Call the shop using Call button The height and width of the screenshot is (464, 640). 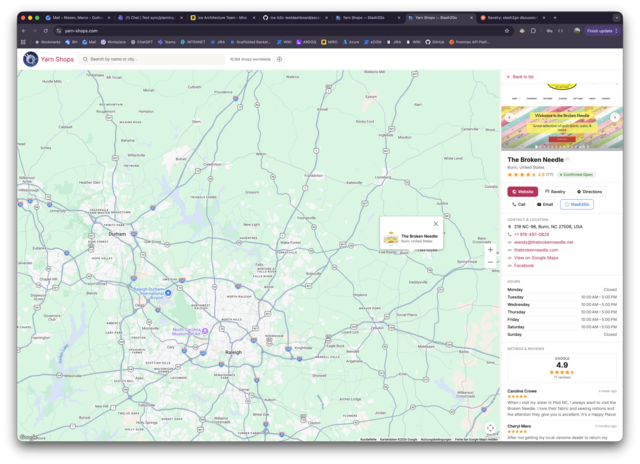point(519,204)
